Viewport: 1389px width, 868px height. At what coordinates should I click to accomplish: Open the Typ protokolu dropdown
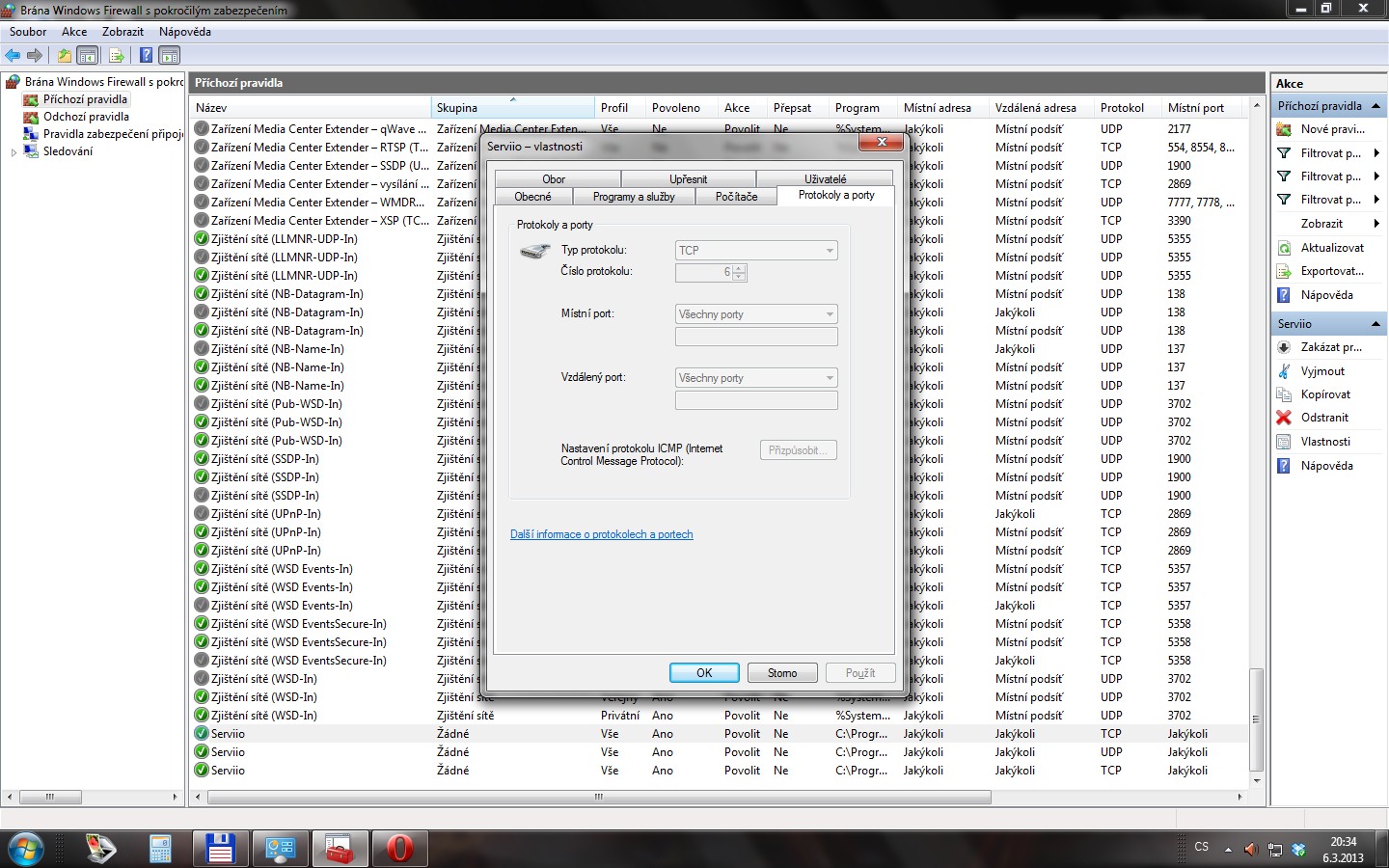tap(756, 251)
